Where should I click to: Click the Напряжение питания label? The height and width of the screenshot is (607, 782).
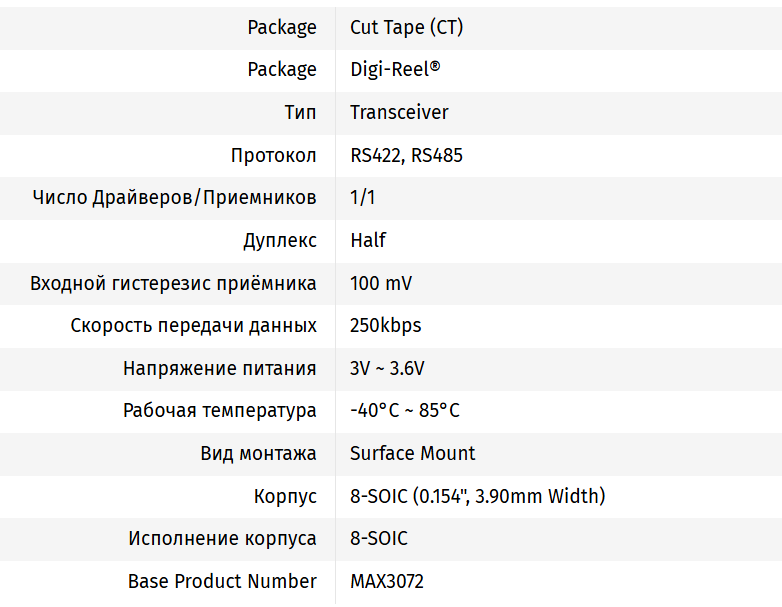click(220, 368)
